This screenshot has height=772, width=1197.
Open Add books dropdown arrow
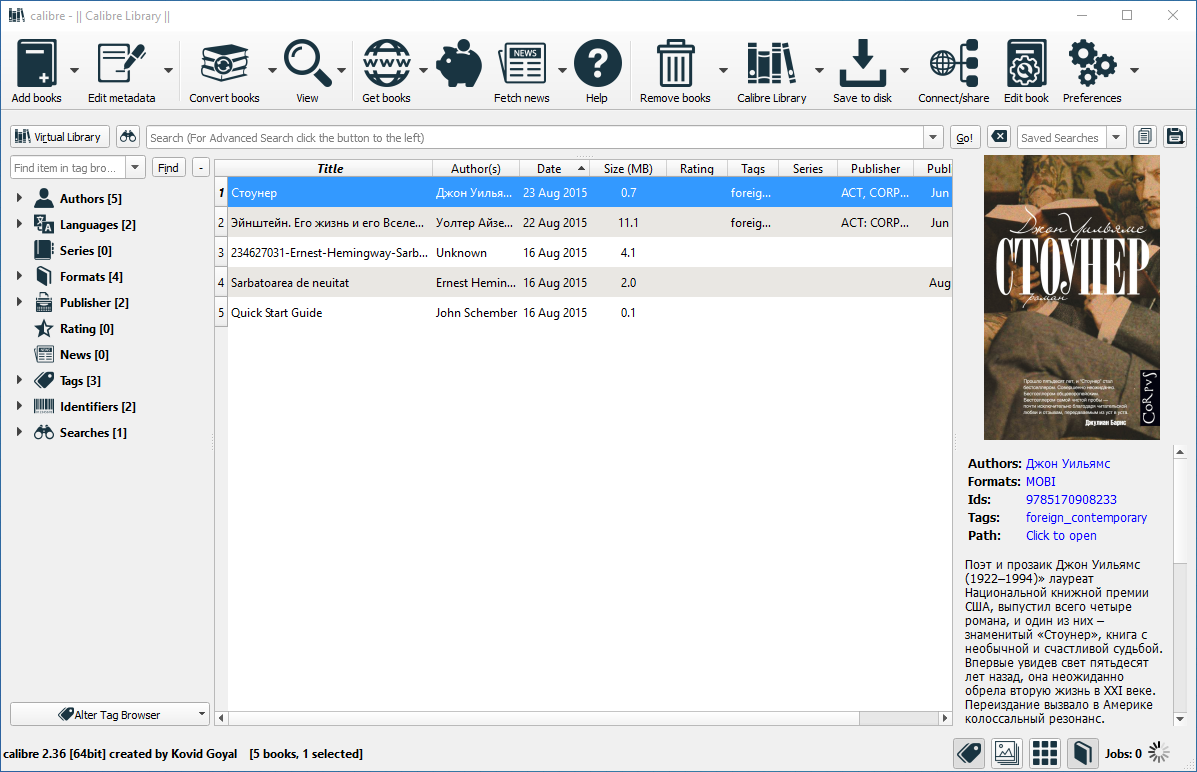[74, 70]
